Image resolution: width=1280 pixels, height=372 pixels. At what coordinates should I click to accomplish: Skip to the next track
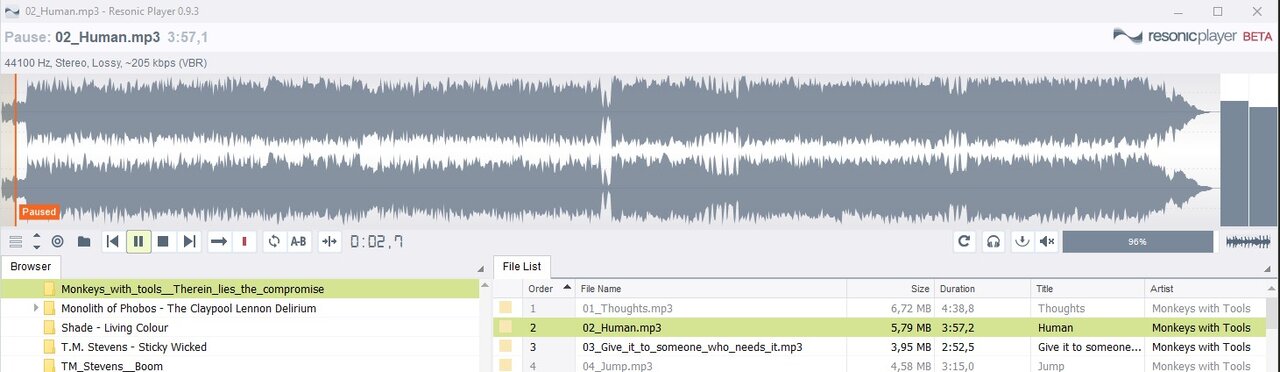[189, 241]
